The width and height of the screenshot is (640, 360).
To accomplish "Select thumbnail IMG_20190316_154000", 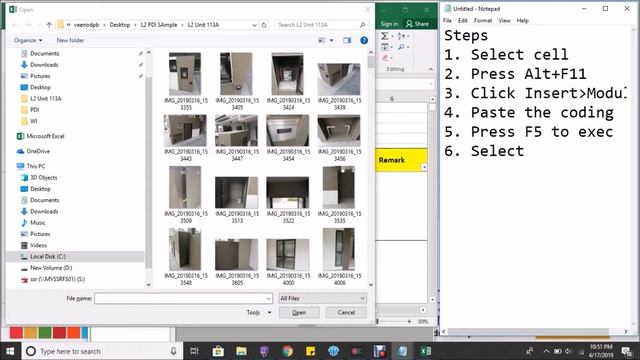I will (x=288, y=262).
